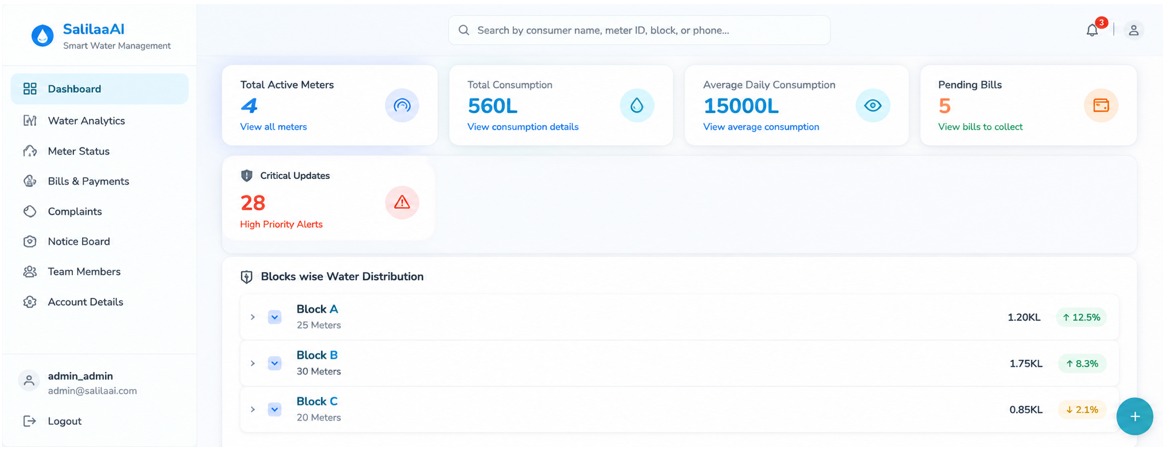Follow the View consumption details link

point(522,126)
